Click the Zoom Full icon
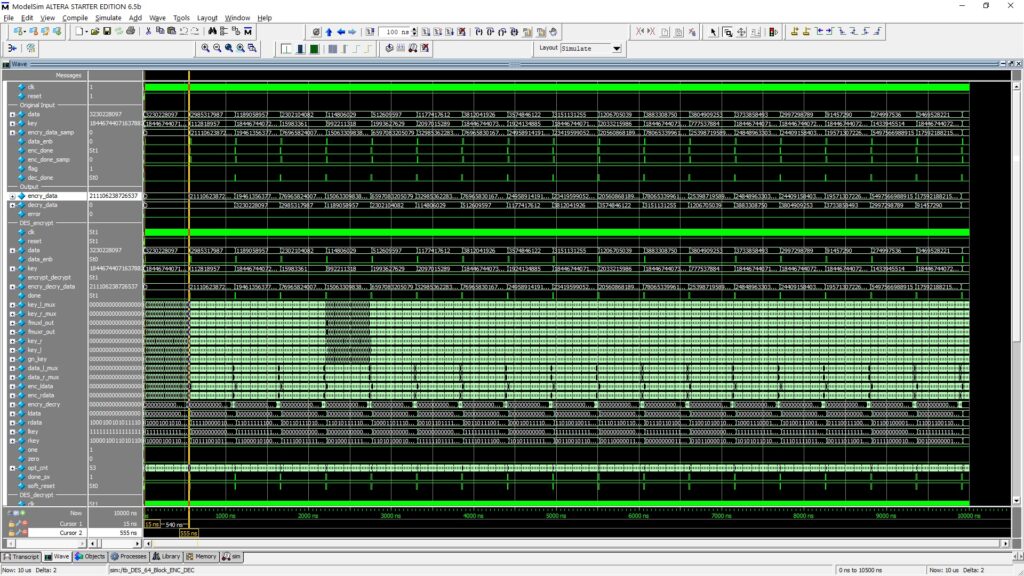Image resolution: width=1024 pixels, height=576 pixels. coord(228,48)
